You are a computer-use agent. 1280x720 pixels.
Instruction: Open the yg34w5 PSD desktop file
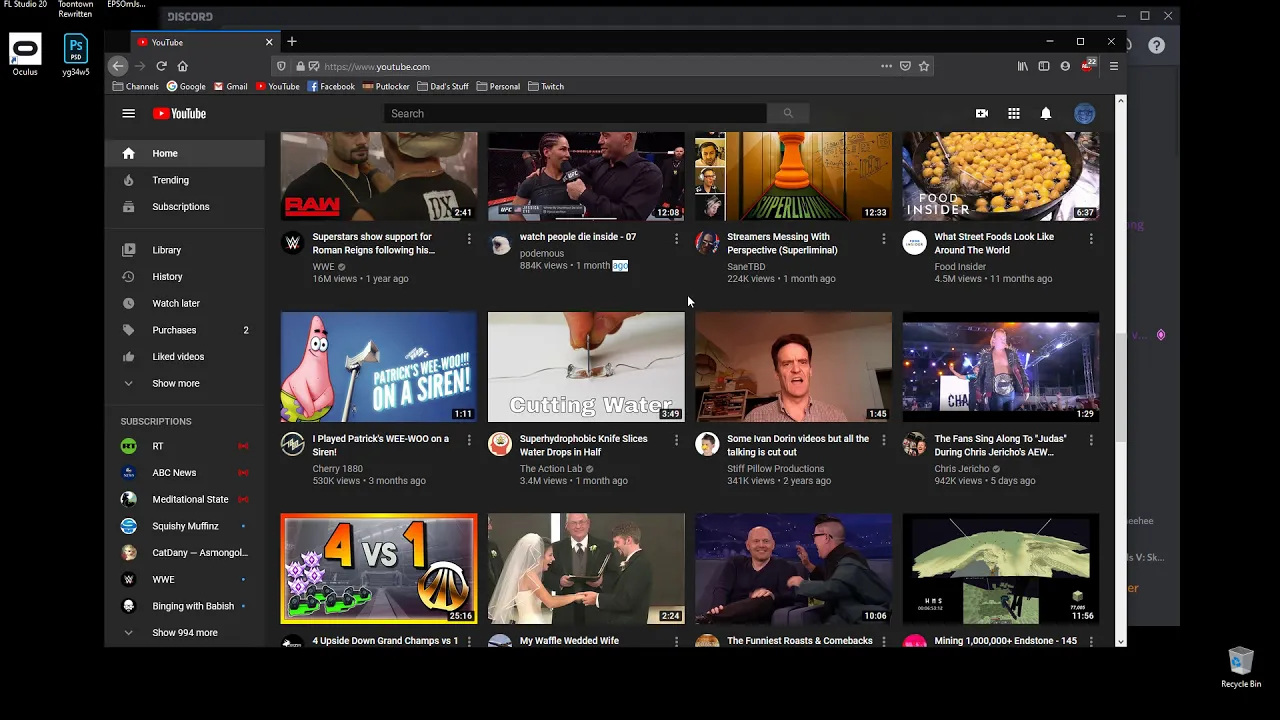[76, 55]
